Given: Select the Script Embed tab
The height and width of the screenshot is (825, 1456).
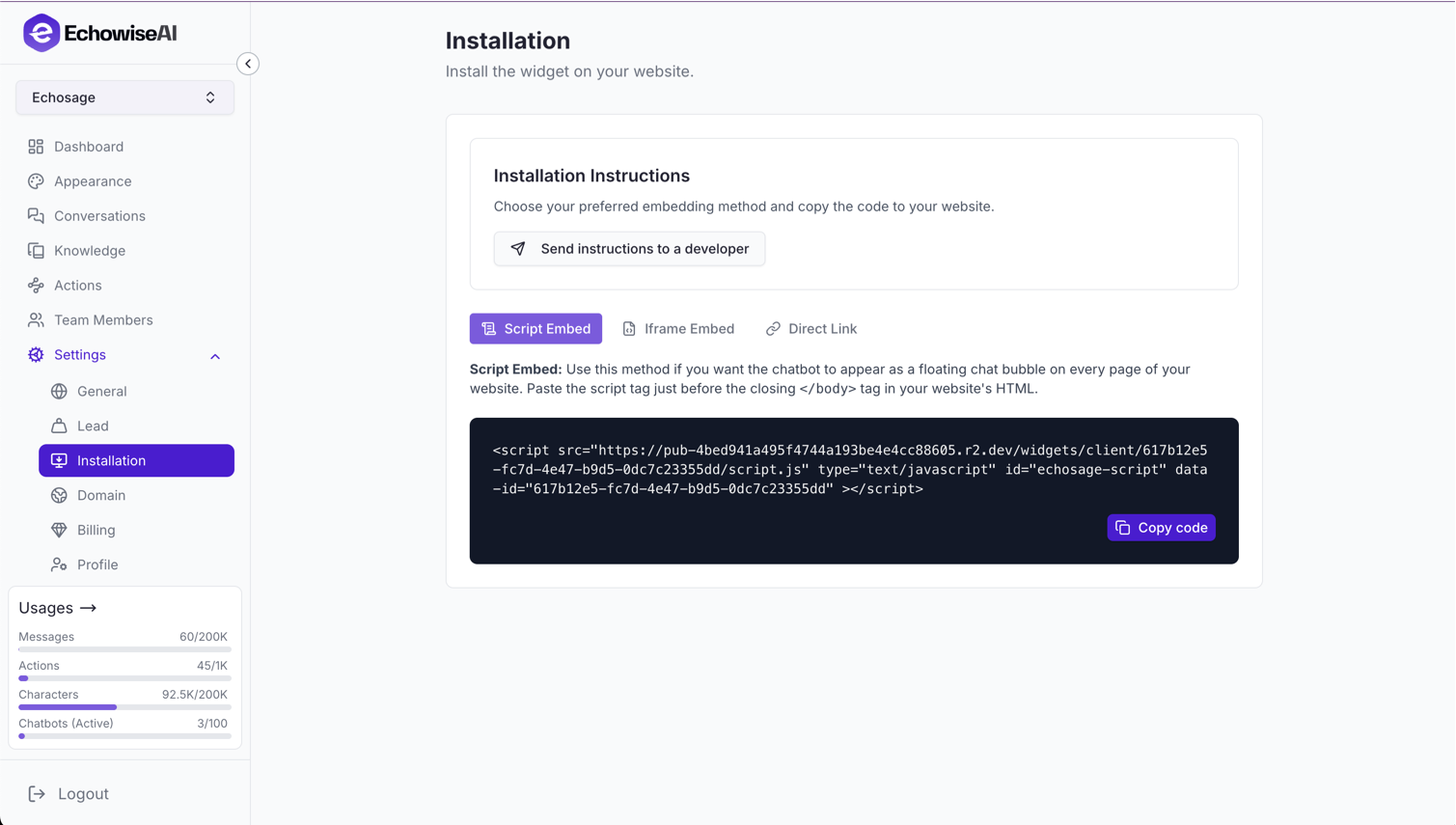Looking at the screenshot, I should click(x=536, y=329).
